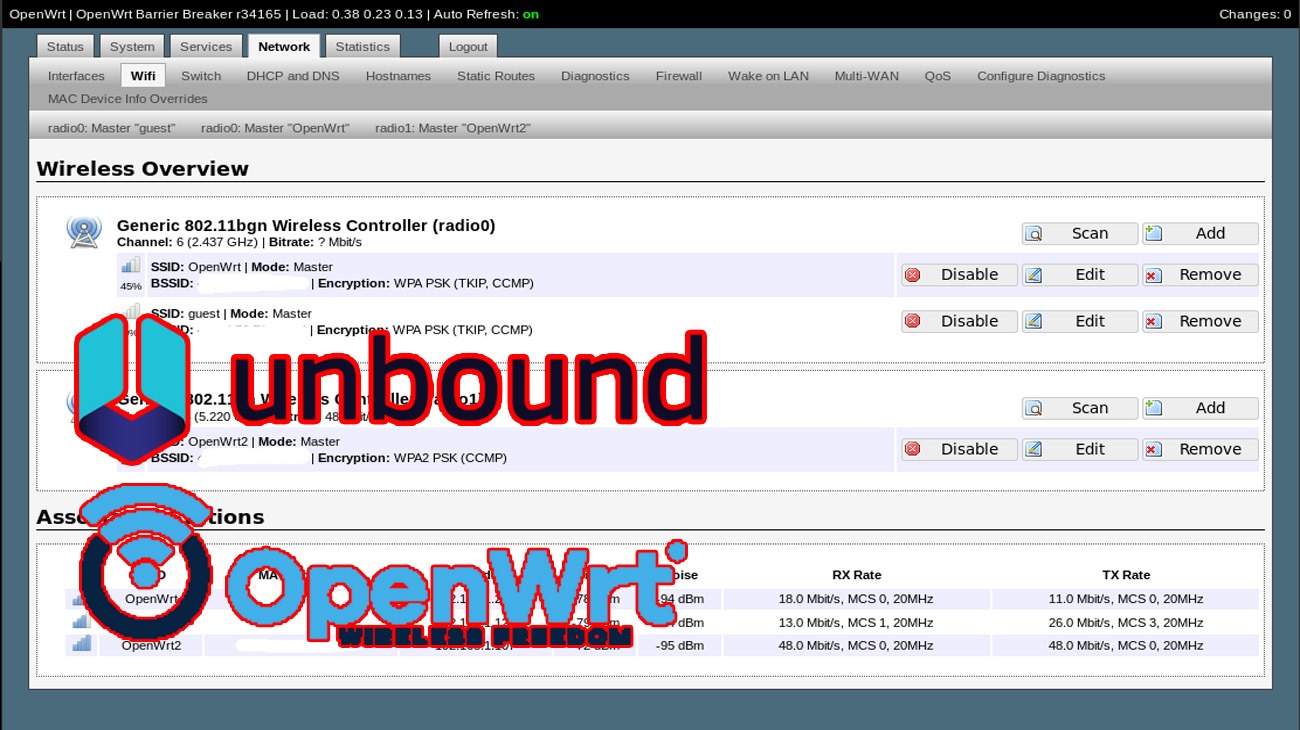Open the Switch submenu
The width and height of the screenshot is (1300, 730).
pos(201,76)
